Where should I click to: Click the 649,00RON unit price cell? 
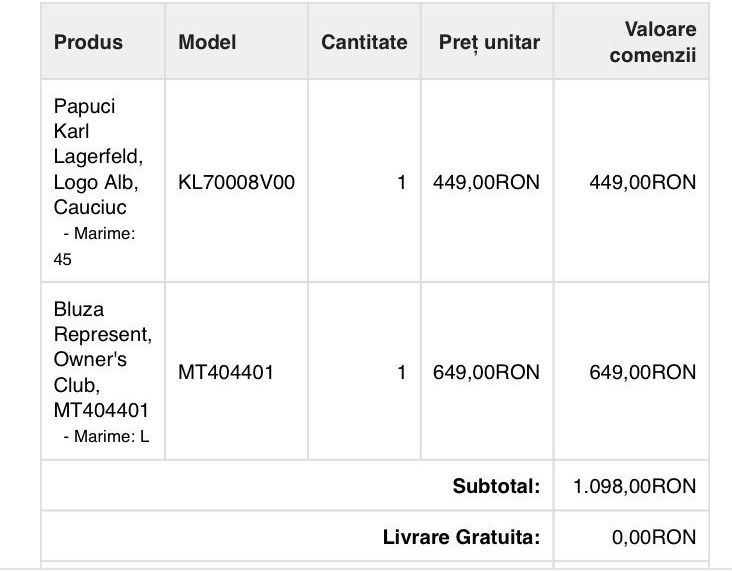click(486, 372)
